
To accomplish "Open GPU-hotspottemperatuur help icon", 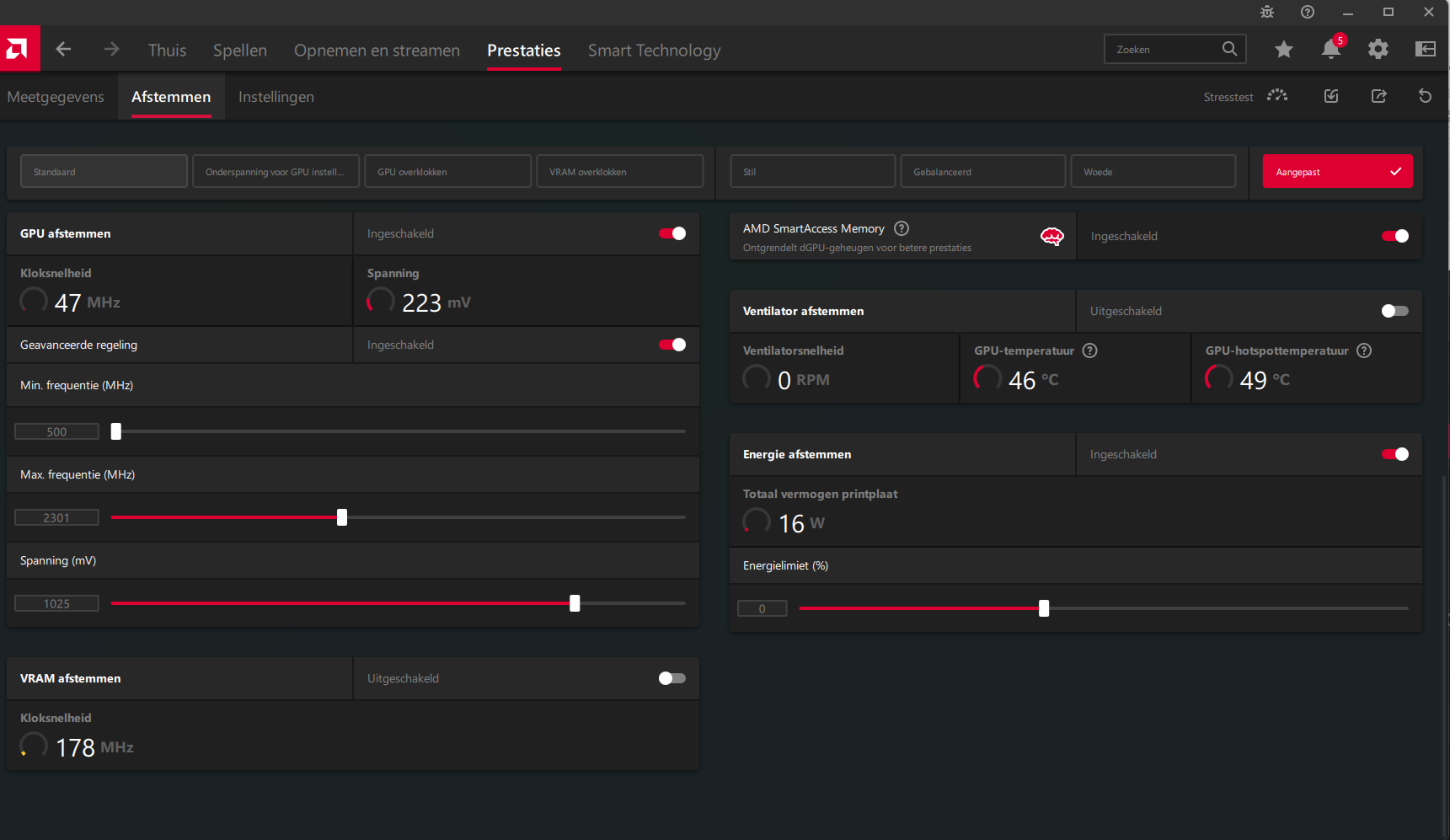I will (x=1364, y=350).
